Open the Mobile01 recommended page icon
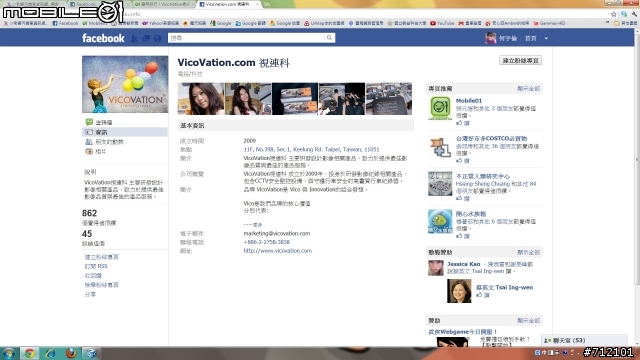The width and height of the screenshot is (640, 360). click(x=440, y=108)
